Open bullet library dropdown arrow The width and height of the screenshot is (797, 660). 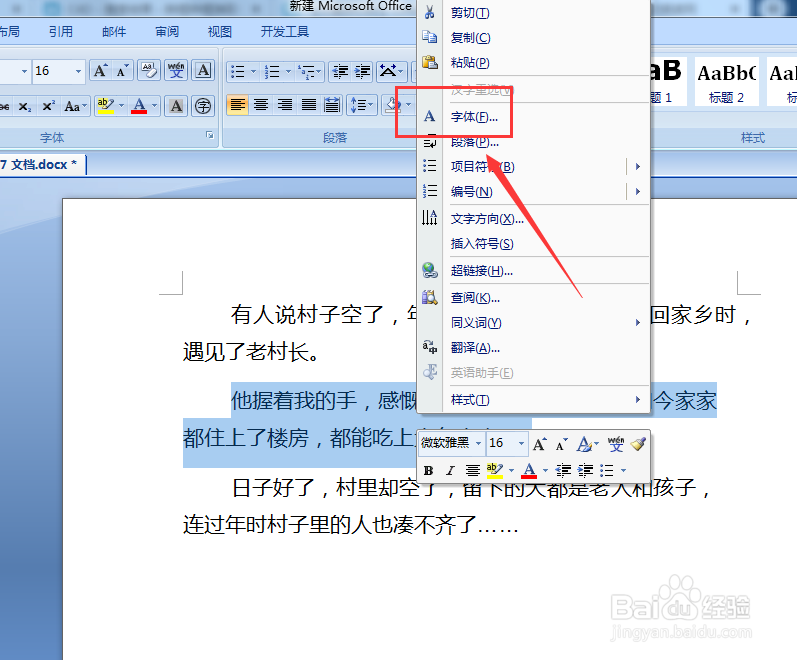(x=254, y=72)
